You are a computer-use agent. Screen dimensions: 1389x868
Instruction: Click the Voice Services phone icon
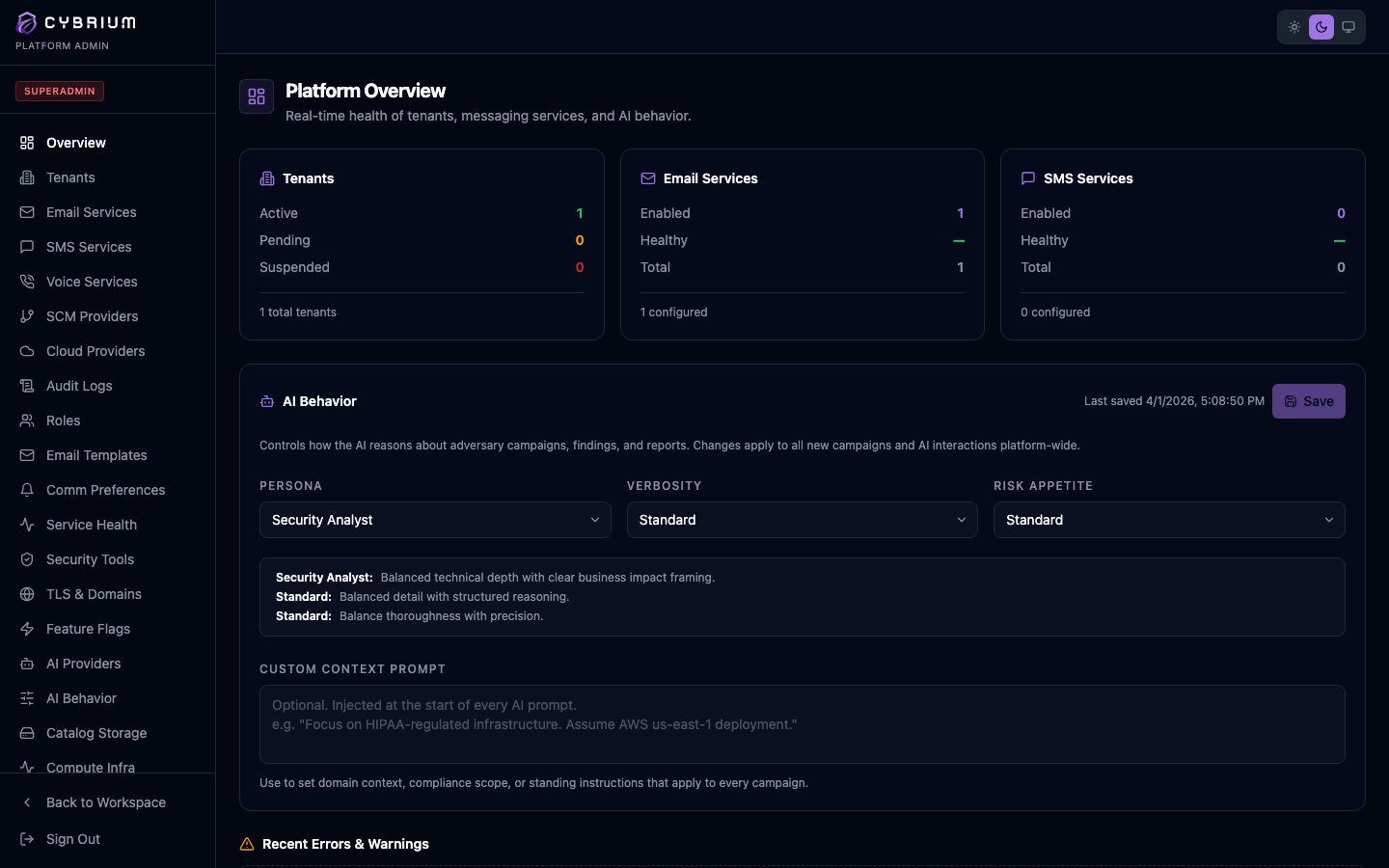coord(27,282)
